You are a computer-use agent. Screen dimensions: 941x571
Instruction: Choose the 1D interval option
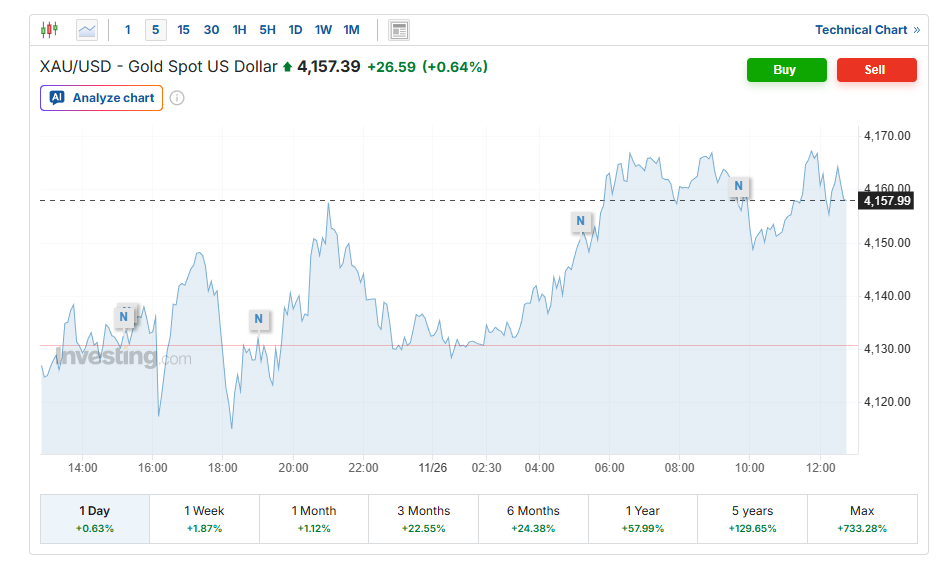295,30
